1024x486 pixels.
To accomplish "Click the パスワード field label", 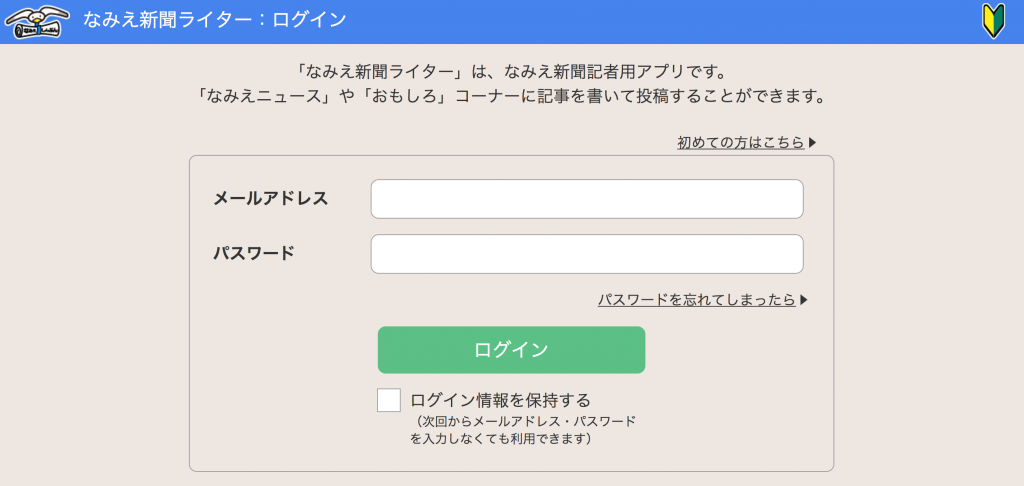I will 254,253.
